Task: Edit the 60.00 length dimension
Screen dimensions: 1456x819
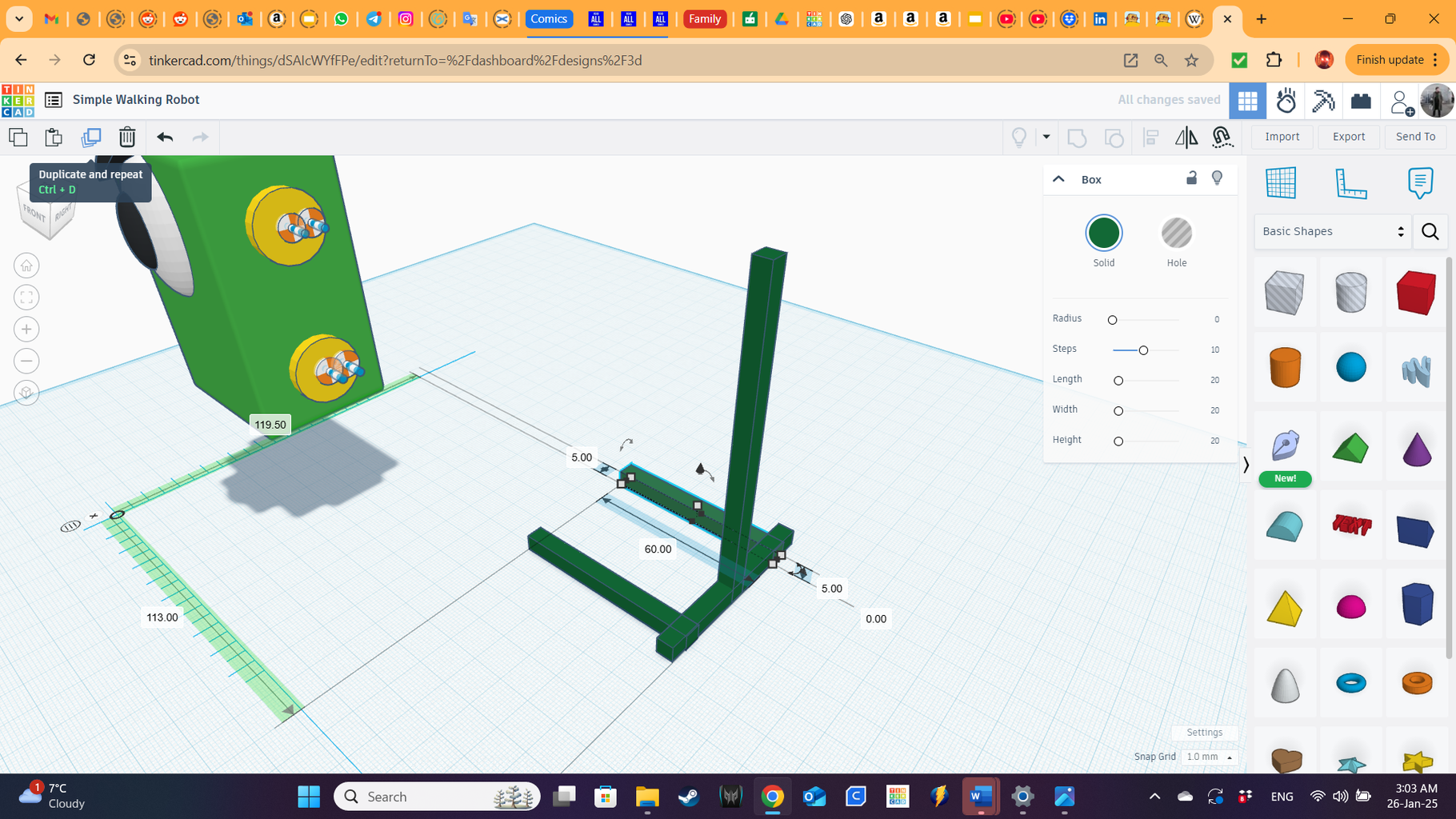Action: (x=658, y=549)
